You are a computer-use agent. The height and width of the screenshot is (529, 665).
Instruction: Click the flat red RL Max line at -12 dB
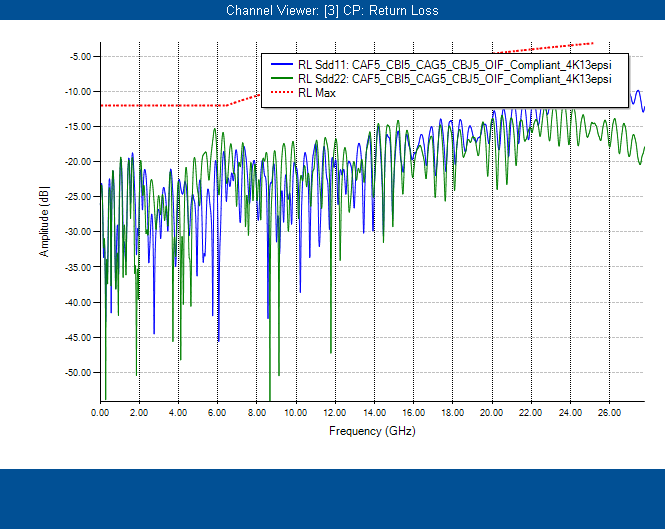(x=163, y=105)
